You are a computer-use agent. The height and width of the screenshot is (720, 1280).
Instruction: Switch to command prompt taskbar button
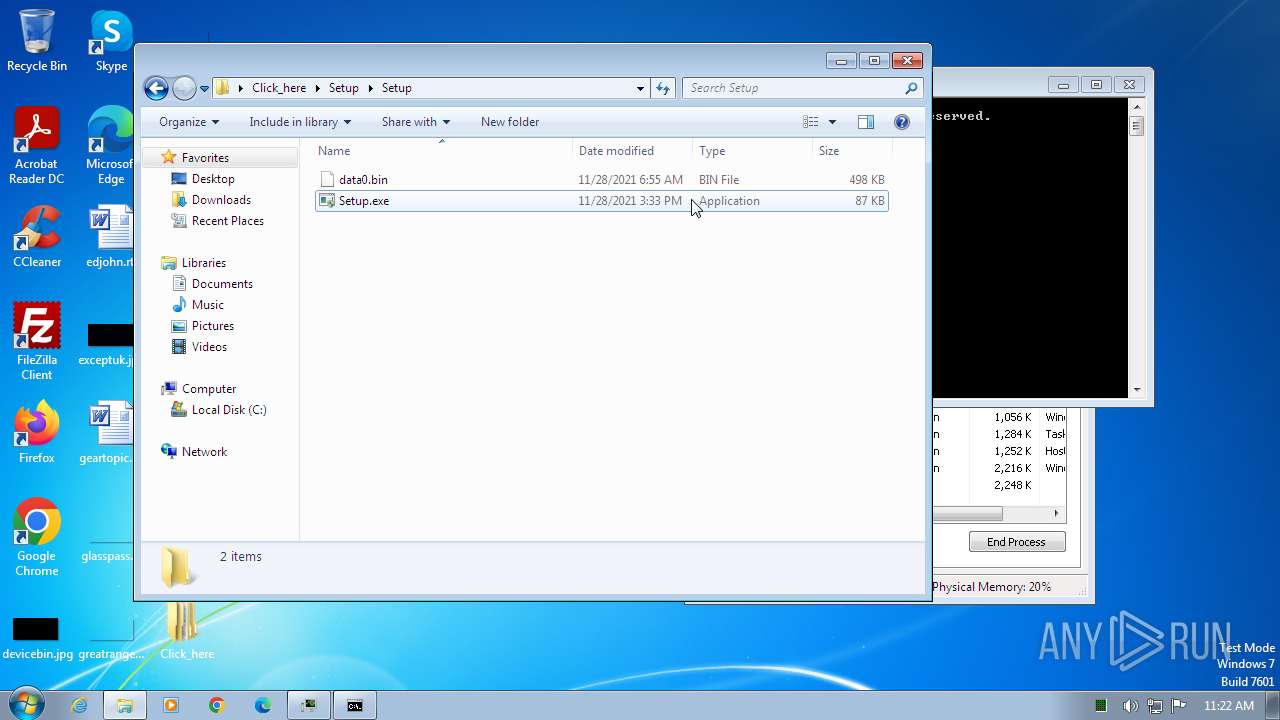pyautogui.click(x=355, y=705)
